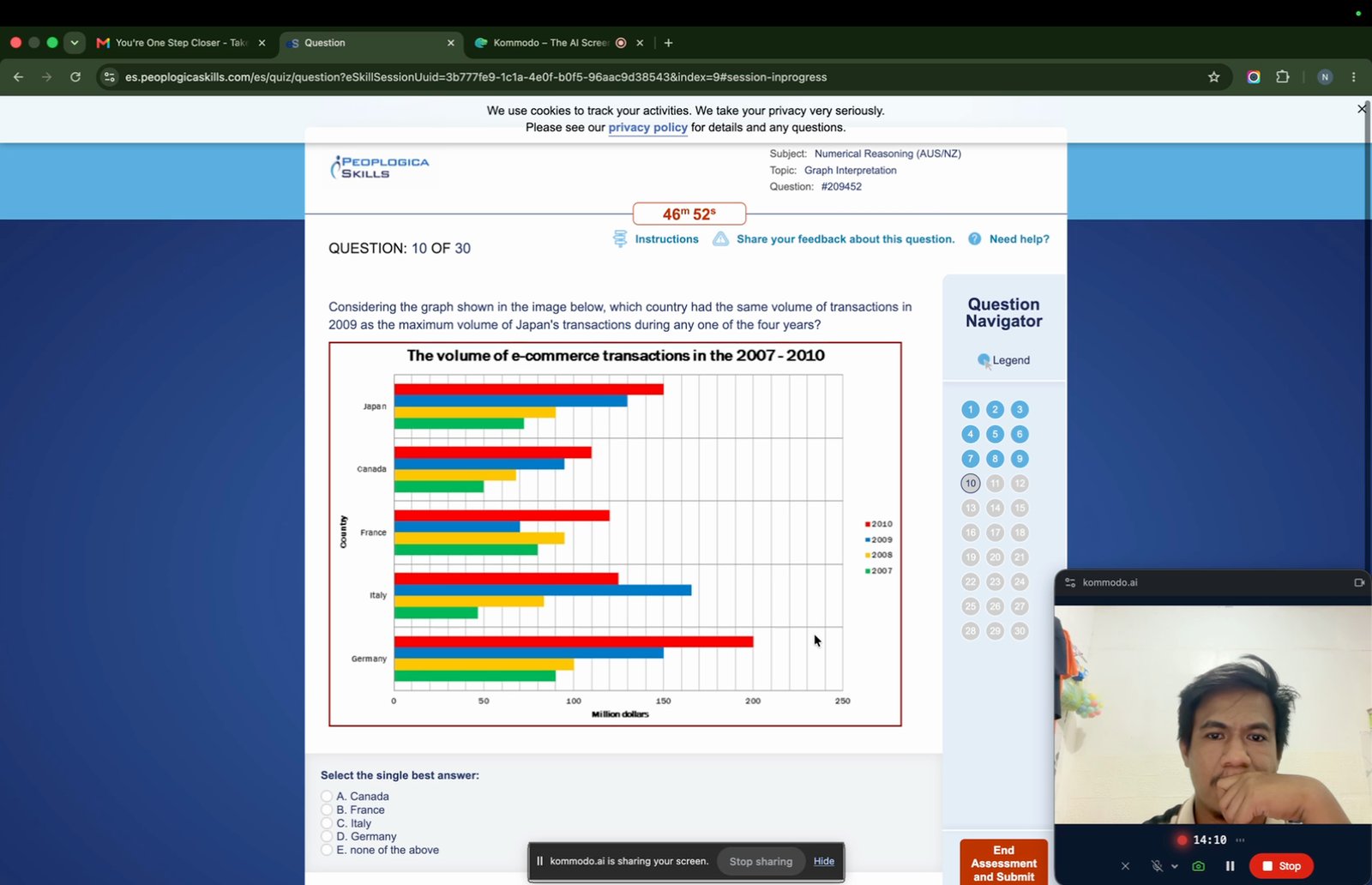Reload the current quiz page
1372x885 pixels.
pyautogui.click(x=75, y=77)
